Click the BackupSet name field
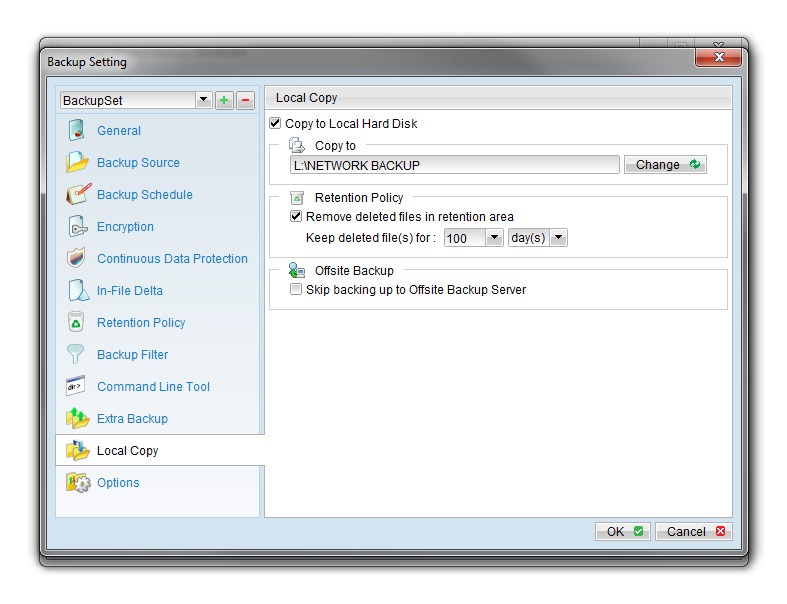Image resolution: width=787 pixels, height=604 pixels. tap(128, 100)
